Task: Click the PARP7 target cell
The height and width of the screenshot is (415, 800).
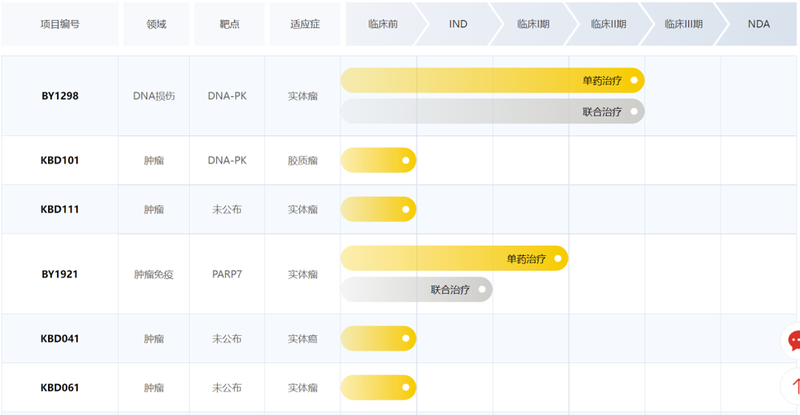Action: pos(227,274)
